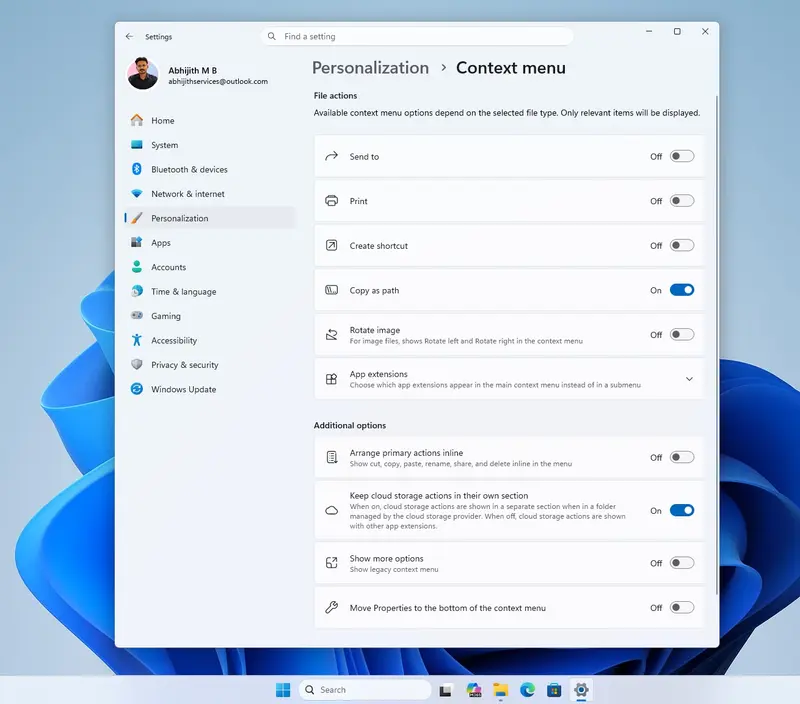
Task: Select Accounts in sidebar
Action: pos(210,267)
